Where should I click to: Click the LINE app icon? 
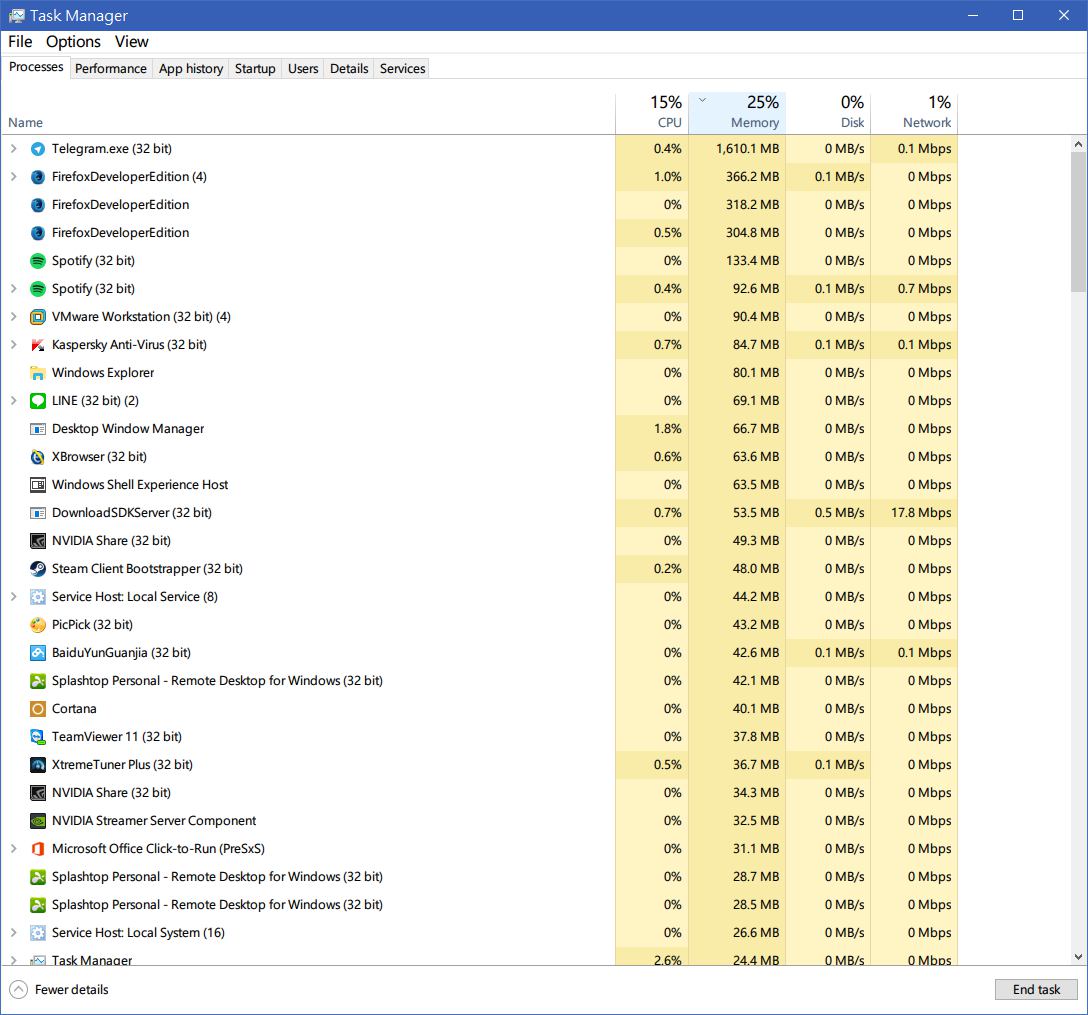[37, 401]
